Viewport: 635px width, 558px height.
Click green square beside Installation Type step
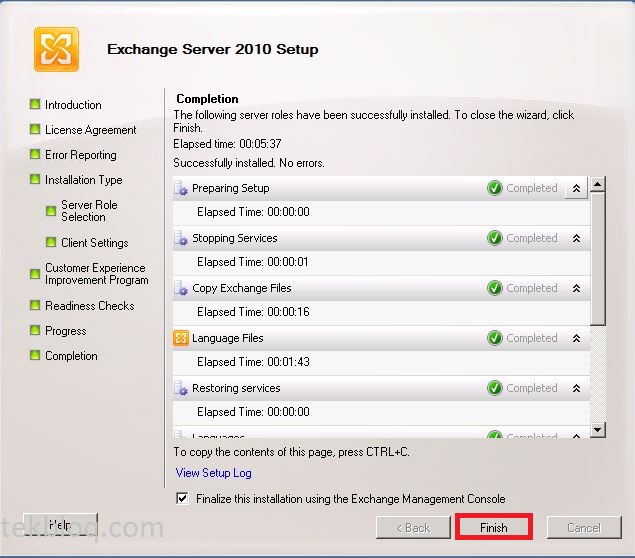(35, 179)
